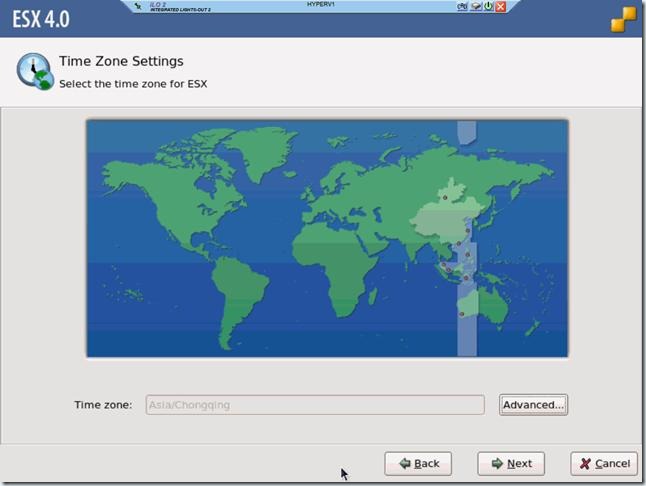The height and width of the screenshot is (486, 646).
Task: Click the virtual drive icon in iLO toolbar
Action: pos(476,6)
